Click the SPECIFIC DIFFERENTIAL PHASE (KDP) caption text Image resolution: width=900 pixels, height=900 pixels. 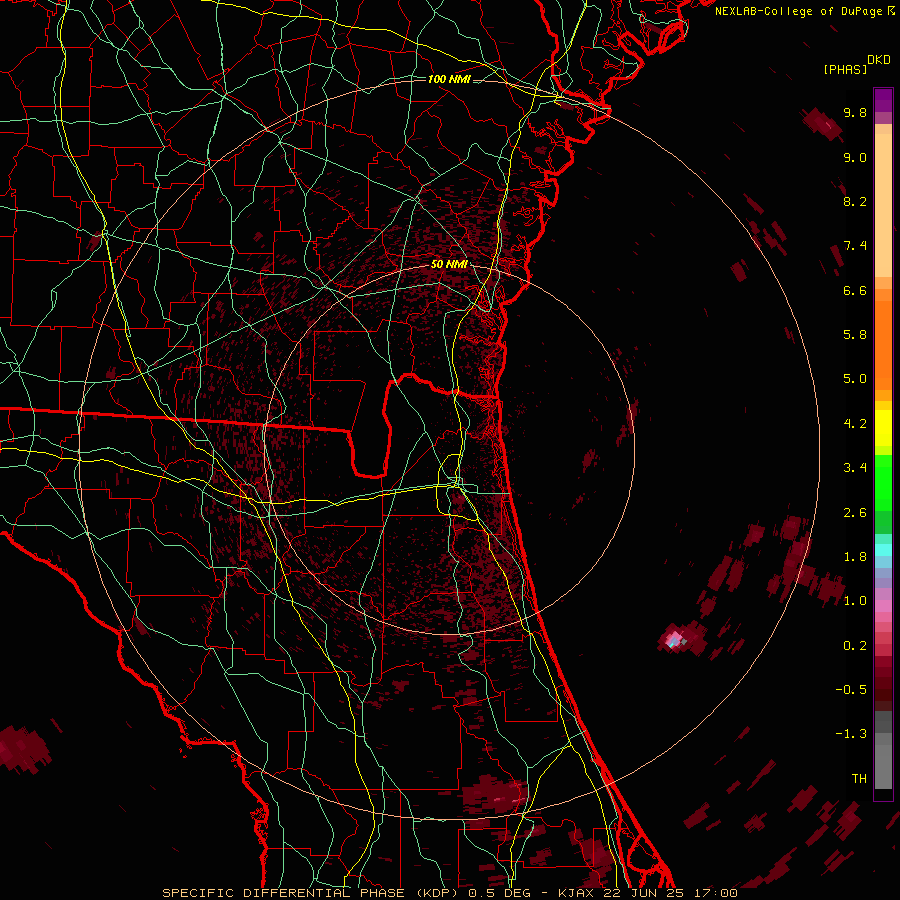tap(312, 893)
